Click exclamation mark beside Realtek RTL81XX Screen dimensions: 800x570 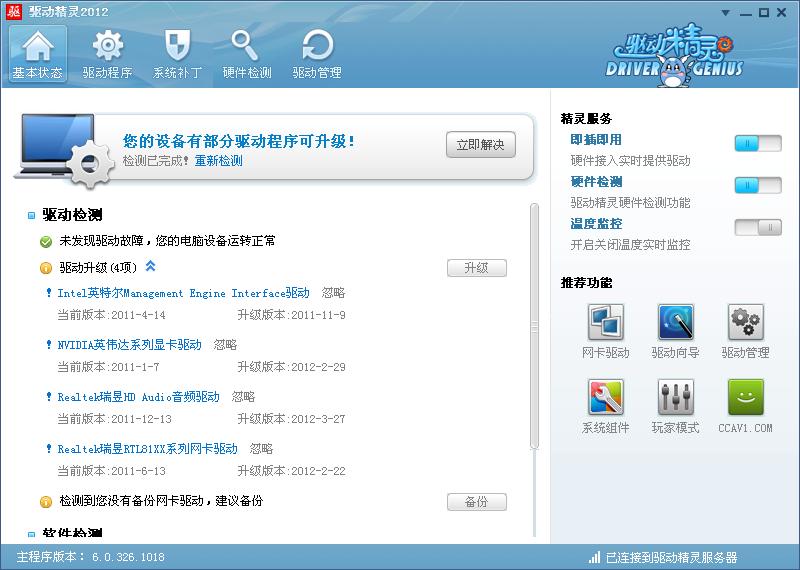49,449
